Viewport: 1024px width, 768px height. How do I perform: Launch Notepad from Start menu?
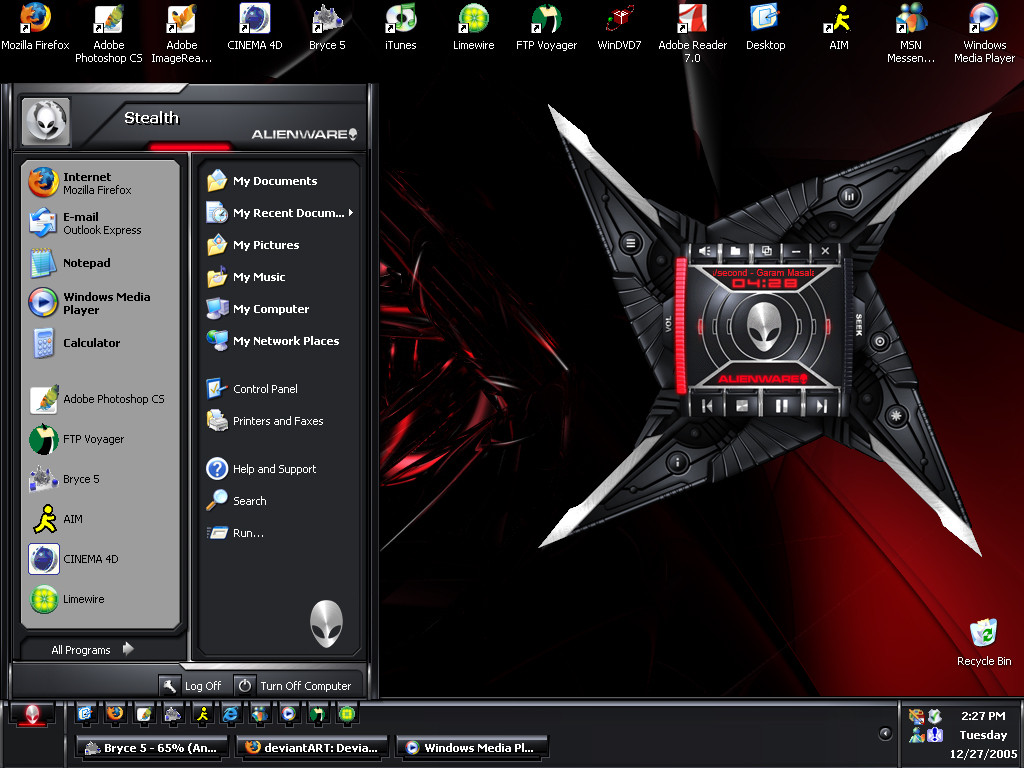click(x=101, y=263)
